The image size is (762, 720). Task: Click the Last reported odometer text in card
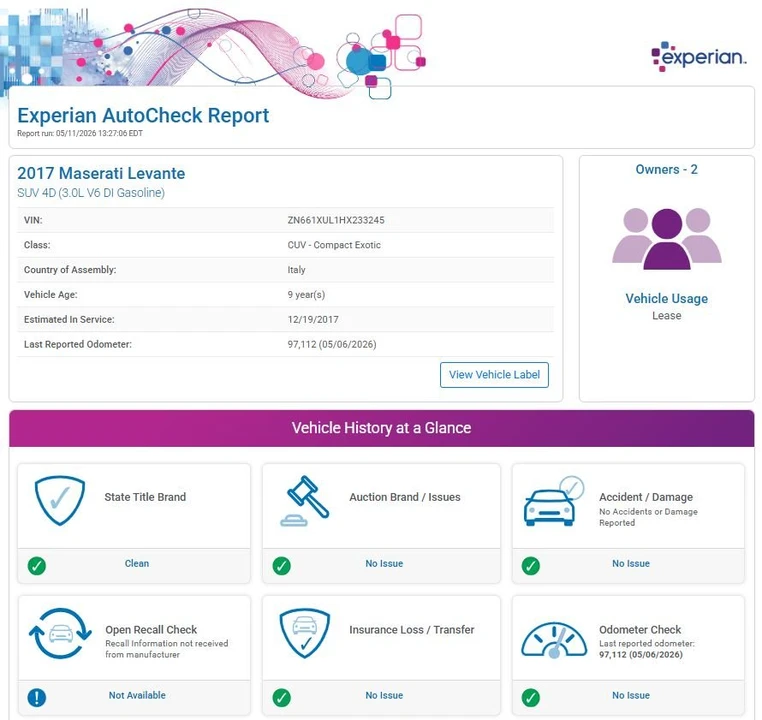point(647,649)
